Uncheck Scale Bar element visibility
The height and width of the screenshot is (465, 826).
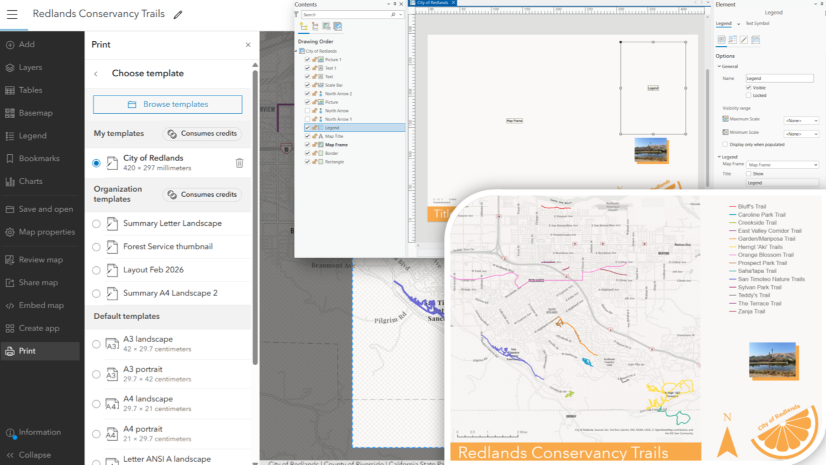(308, 85)
